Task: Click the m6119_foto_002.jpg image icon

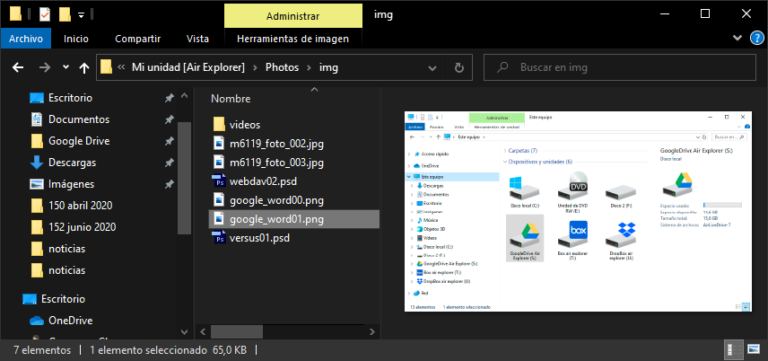Action: tap(219, 144)
